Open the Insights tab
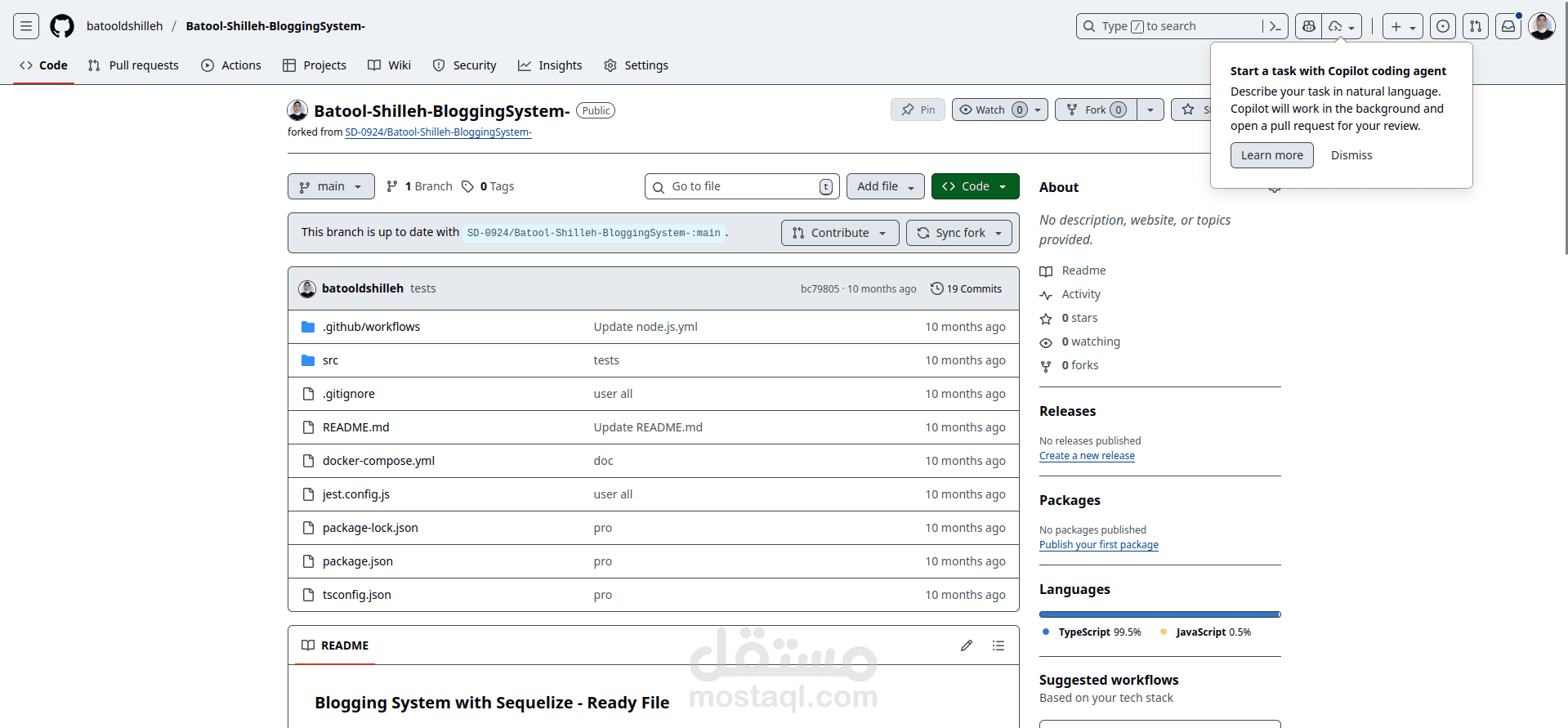The height and width of the screenshot is (728, 1568). [x=550, y=65]
